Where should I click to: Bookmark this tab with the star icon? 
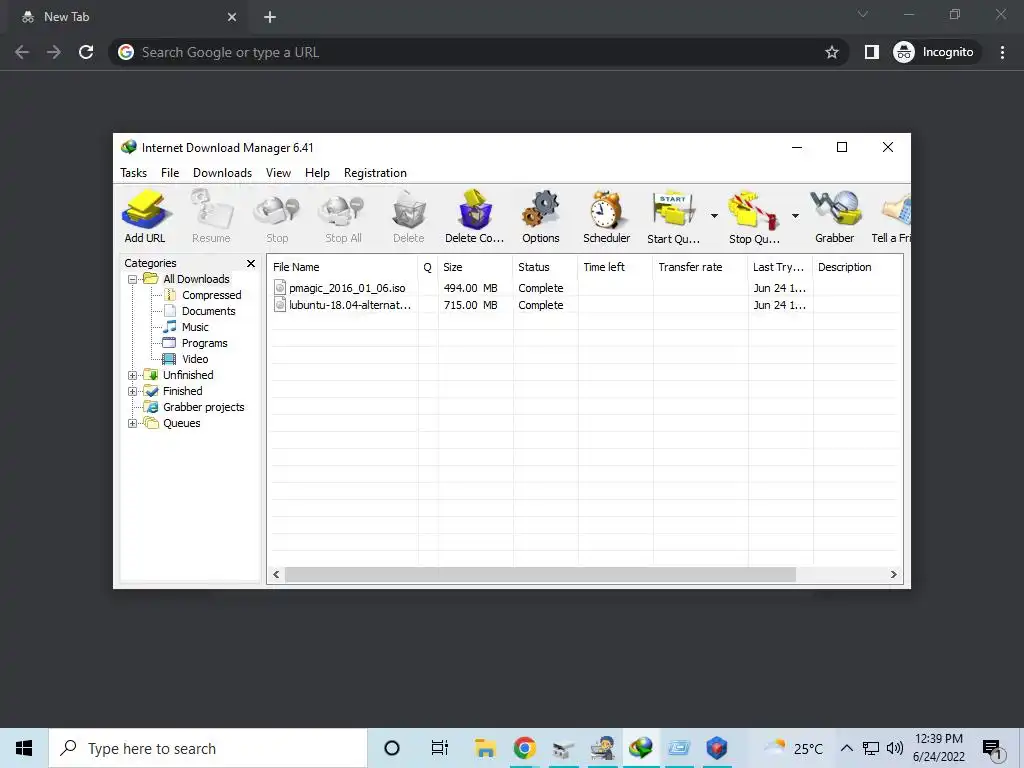[831, 52]
